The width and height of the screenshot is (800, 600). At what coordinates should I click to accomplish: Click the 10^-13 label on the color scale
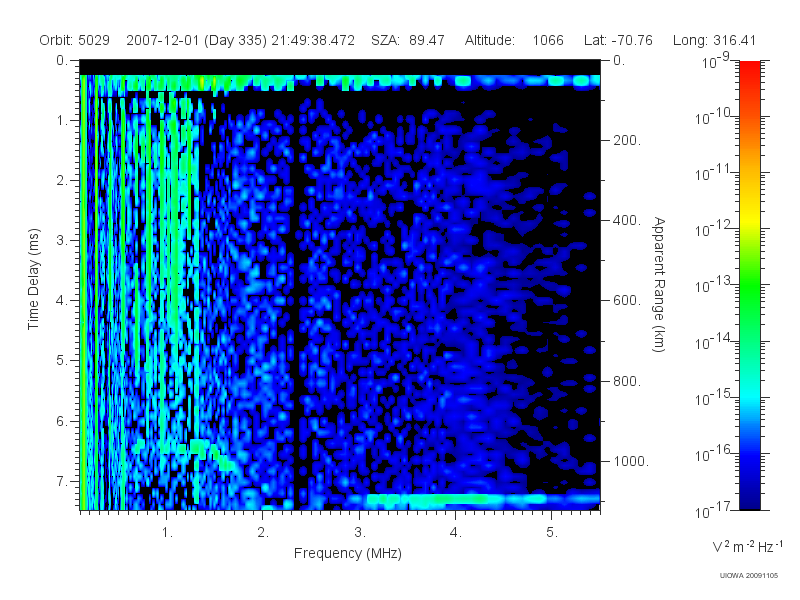point(713,285)
